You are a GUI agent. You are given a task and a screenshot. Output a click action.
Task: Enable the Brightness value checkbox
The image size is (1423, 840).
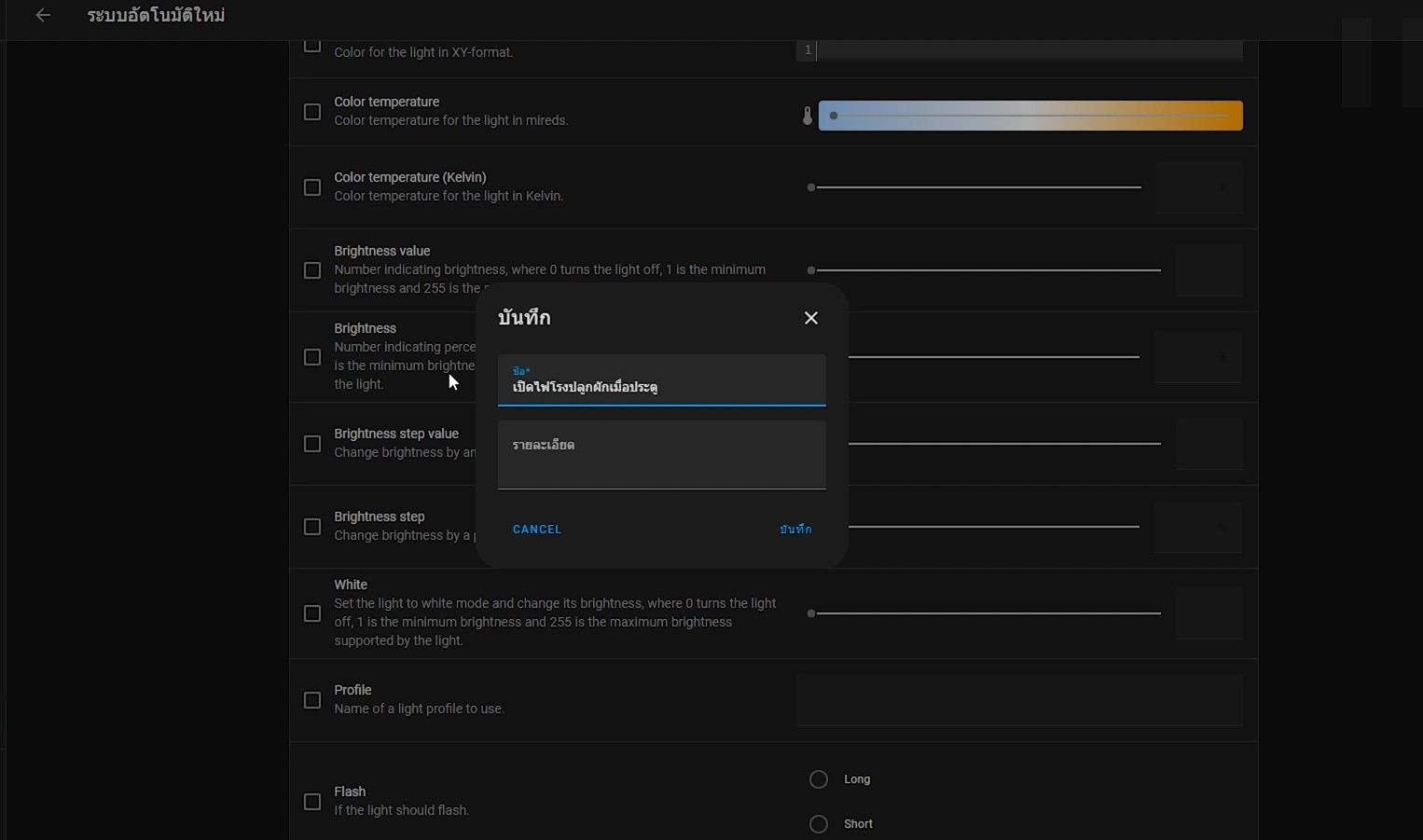pyautogui.click(x=312, y=270)
